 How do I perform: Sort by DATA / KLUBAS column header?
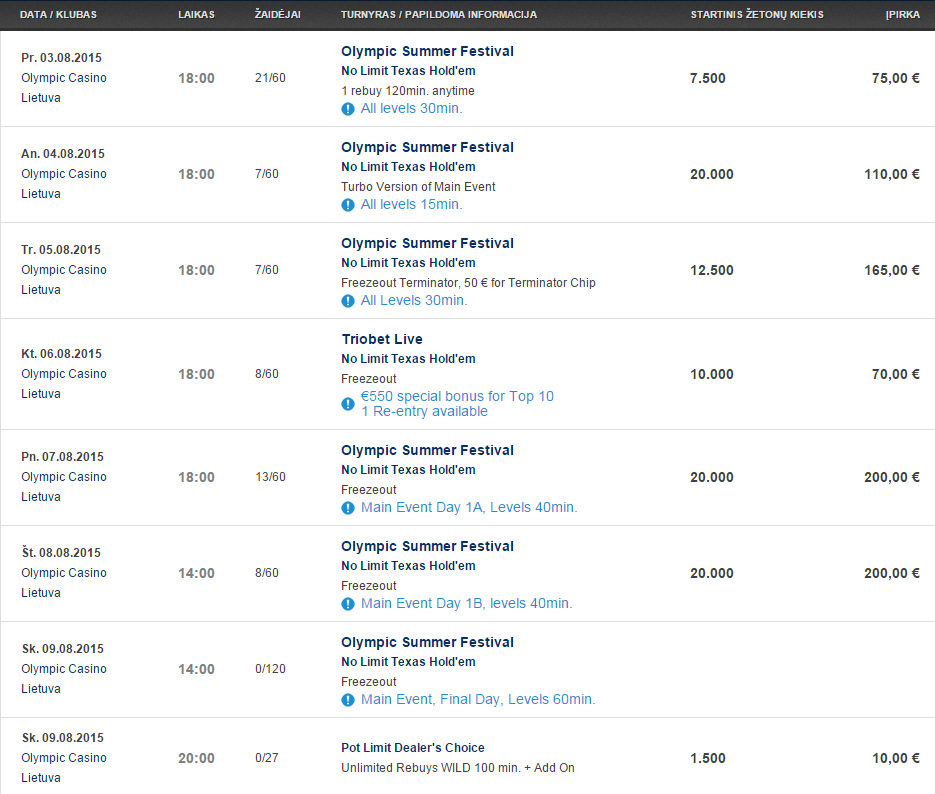click(58, 14)
